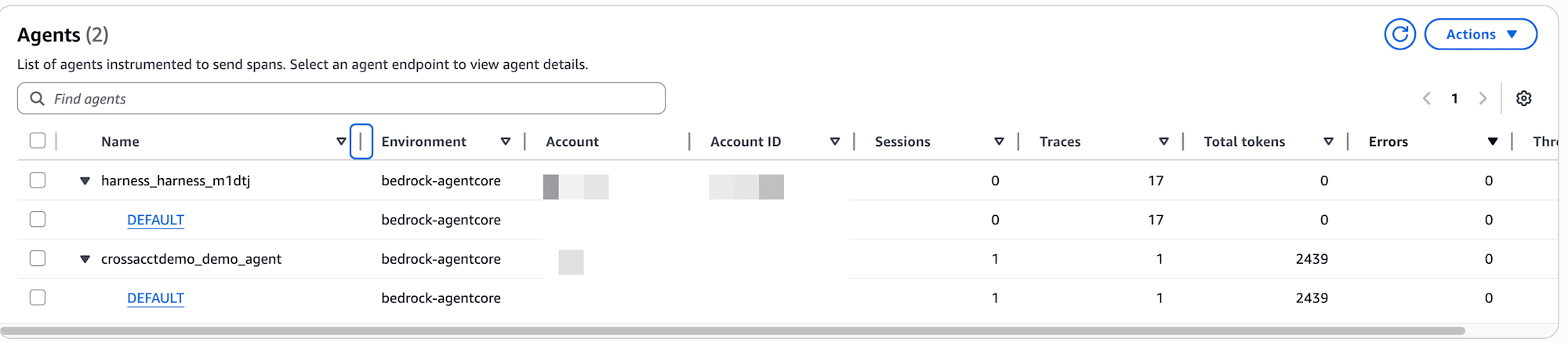Sort by Environment column arrow
1568x343 pixels.
pos(506,142)
